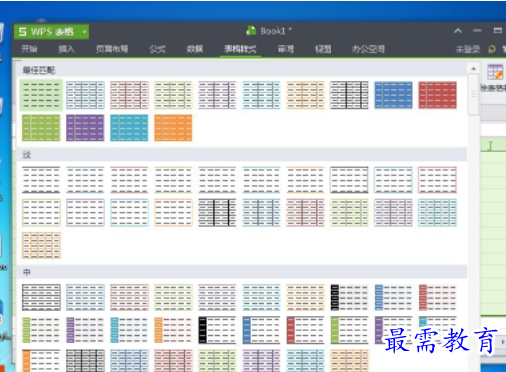Open the 审阅 ribbon tab
The width and height of the screenshot is (506, 372).
click(x=286, y=49)
